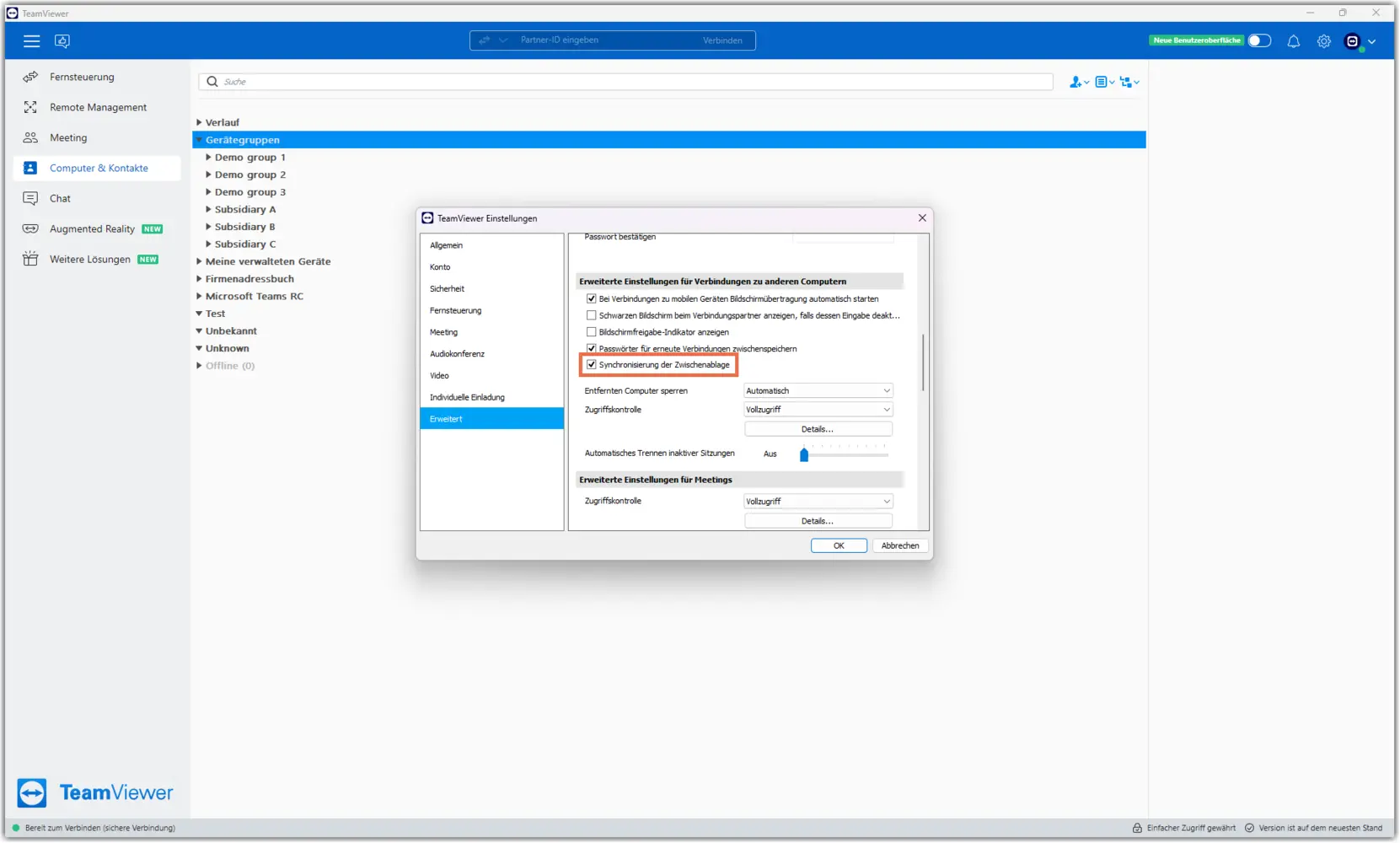Screen dimensions: 1400x843
Task: Open the hamburger menu in the header
Action: coord(31,40)
